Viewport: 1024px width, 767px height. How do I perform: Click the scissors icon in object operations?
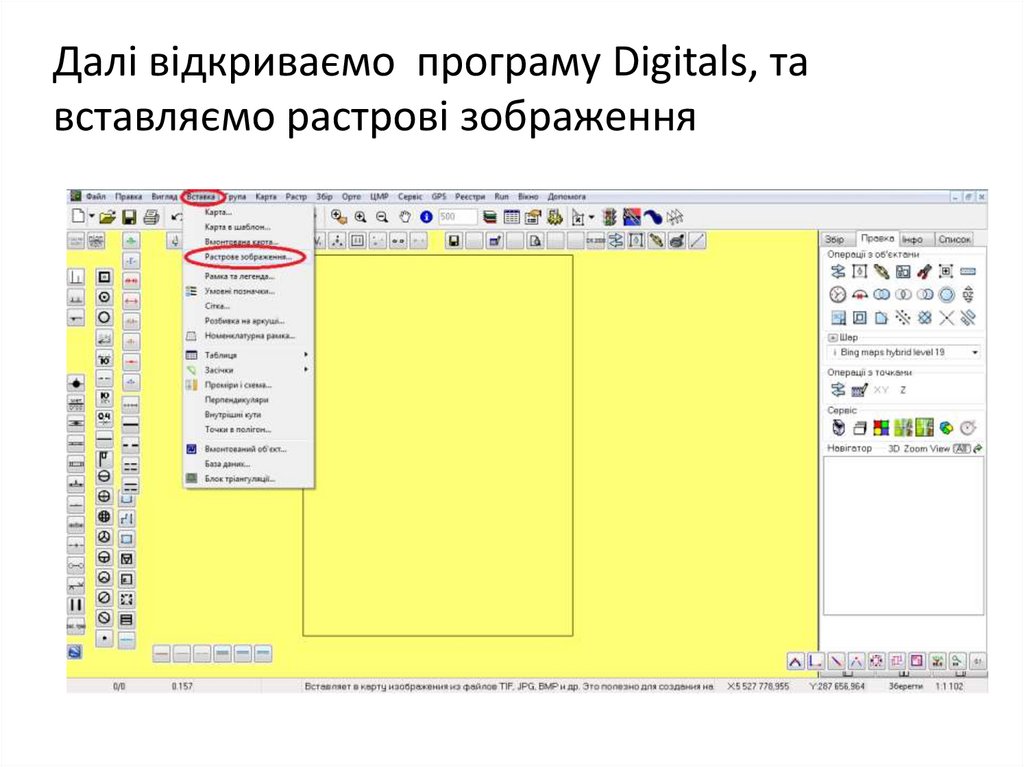click(924, 271)
